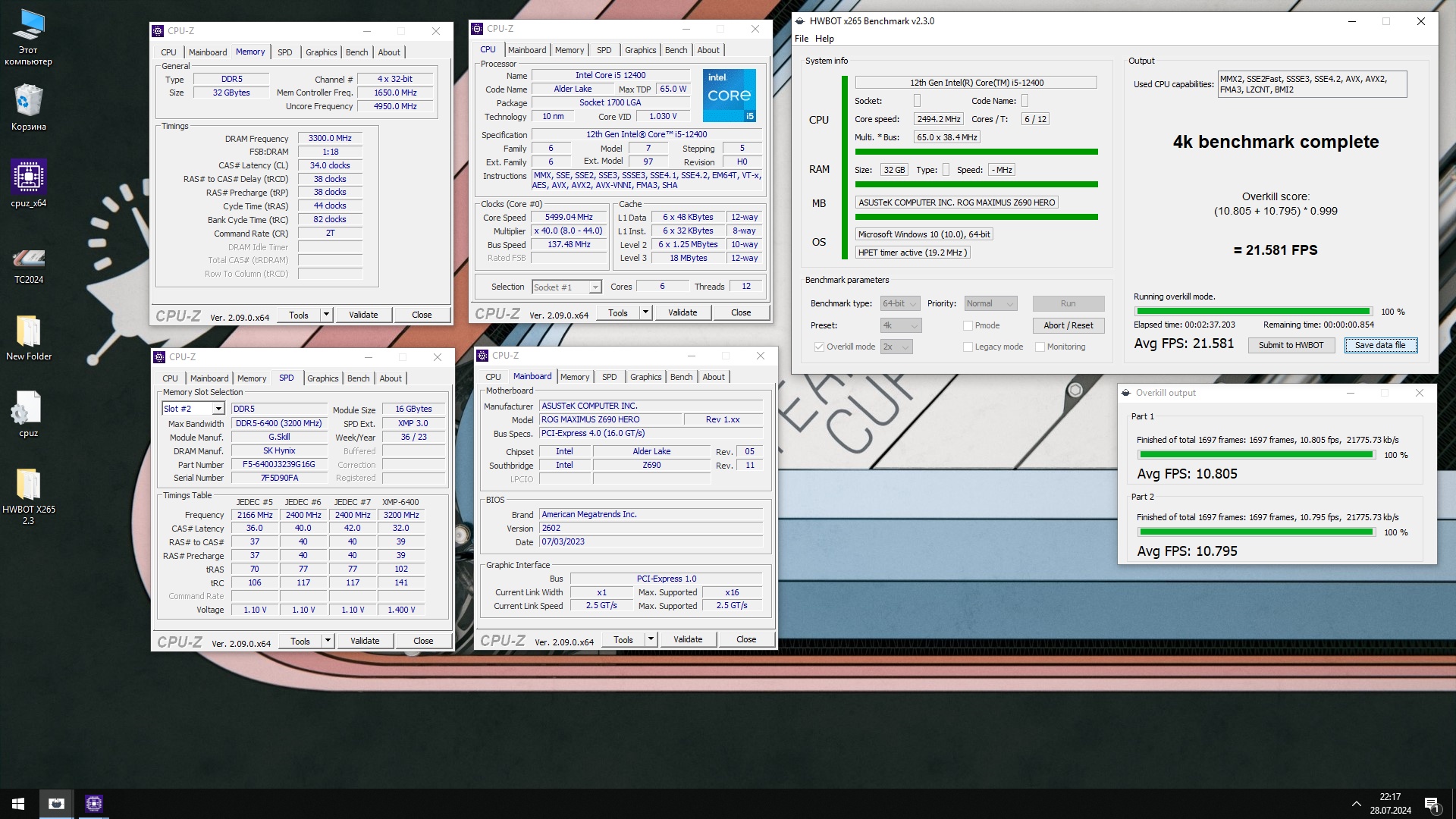Click the BIOS version 2602 field

(651, 529)
